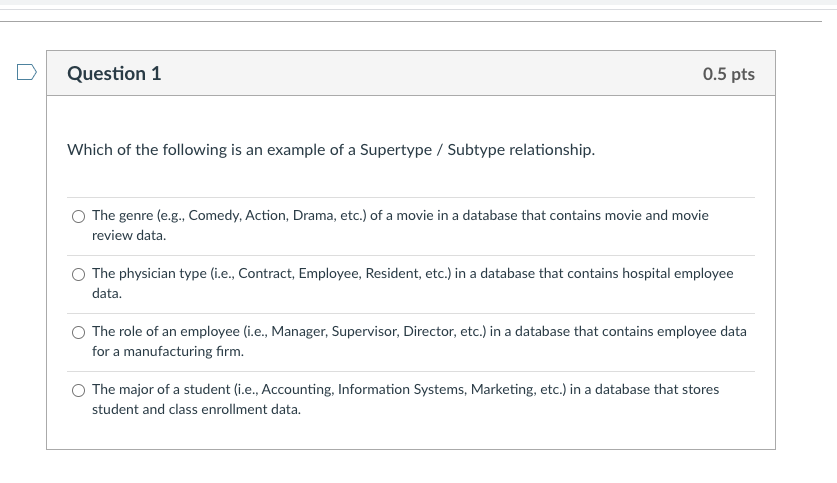Image resolution: width=837 pixels, height=483 pixels.
Task: Click the "student and class enrollment data." line
Action: coord(196,410)
